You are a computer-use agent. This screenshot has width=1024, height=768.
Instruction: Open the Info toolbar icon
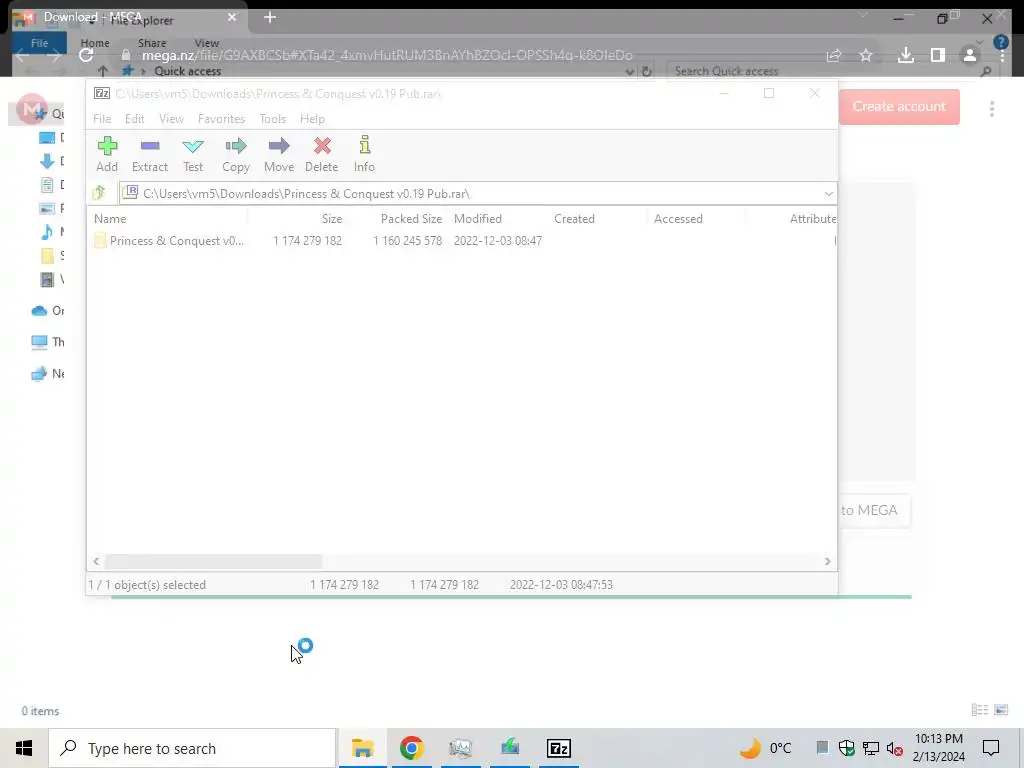(x=364, y=154)
